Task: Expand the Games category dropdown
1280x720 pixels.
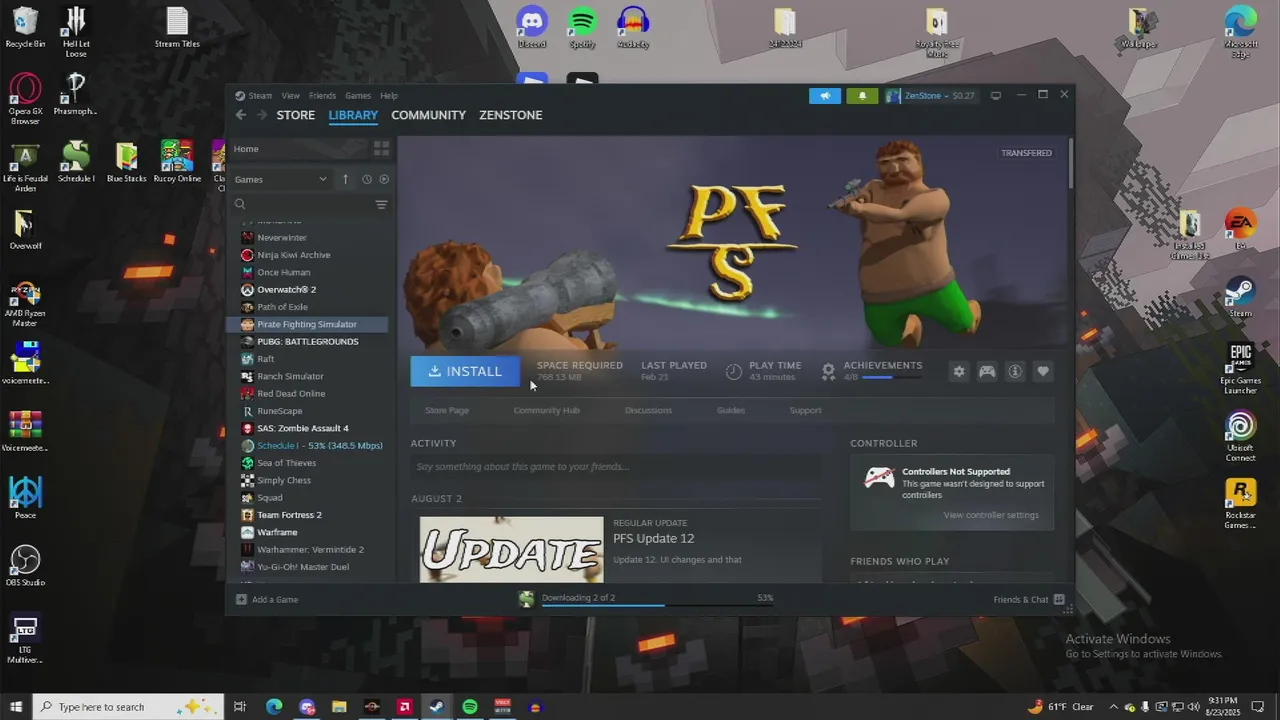Action: click(x=281, y=179)
